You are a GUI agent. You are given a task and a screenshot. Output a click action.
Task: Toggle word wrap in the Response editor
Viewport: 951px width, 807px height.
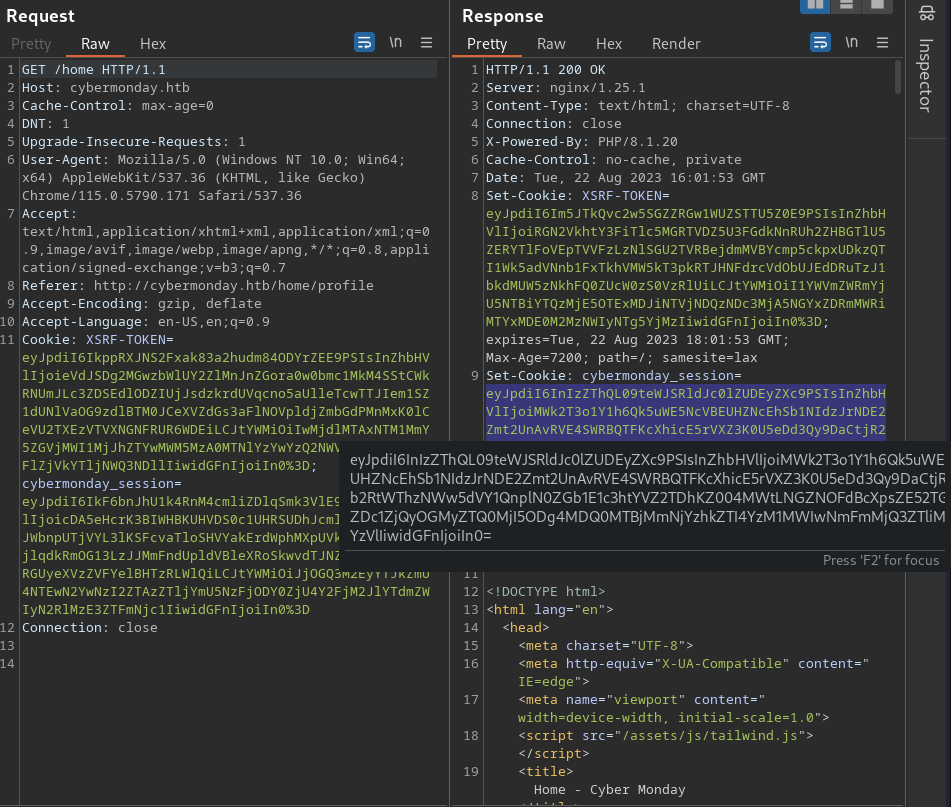820,42
